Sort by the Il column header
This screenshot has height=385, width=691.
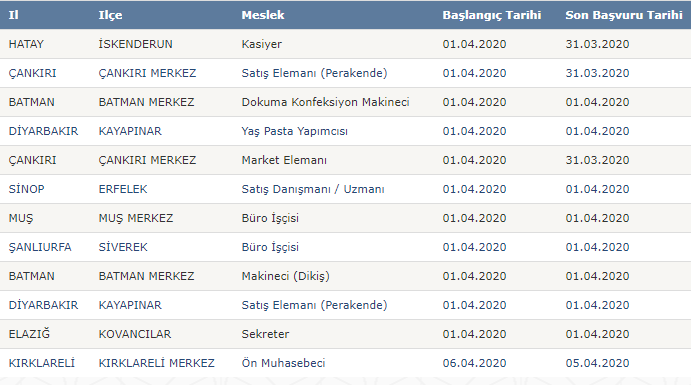(x=14, y=15)
